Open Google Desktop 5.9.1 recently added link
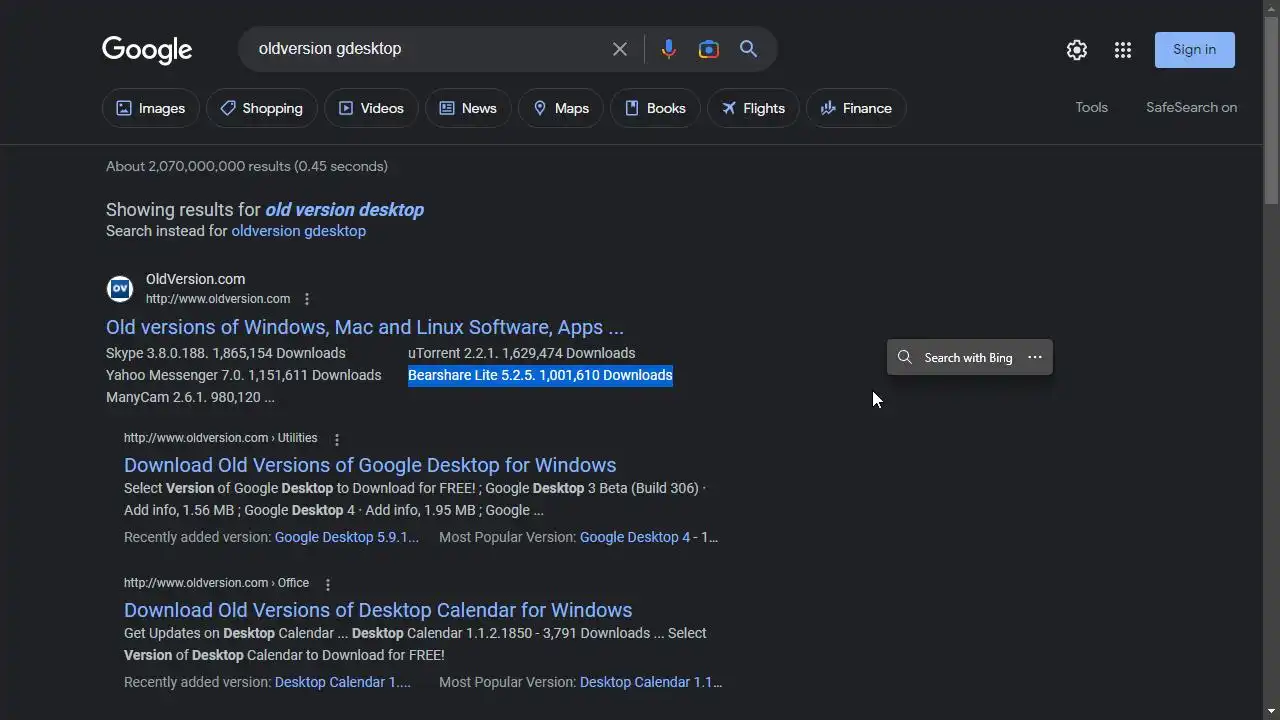 [x=347, y=537]
